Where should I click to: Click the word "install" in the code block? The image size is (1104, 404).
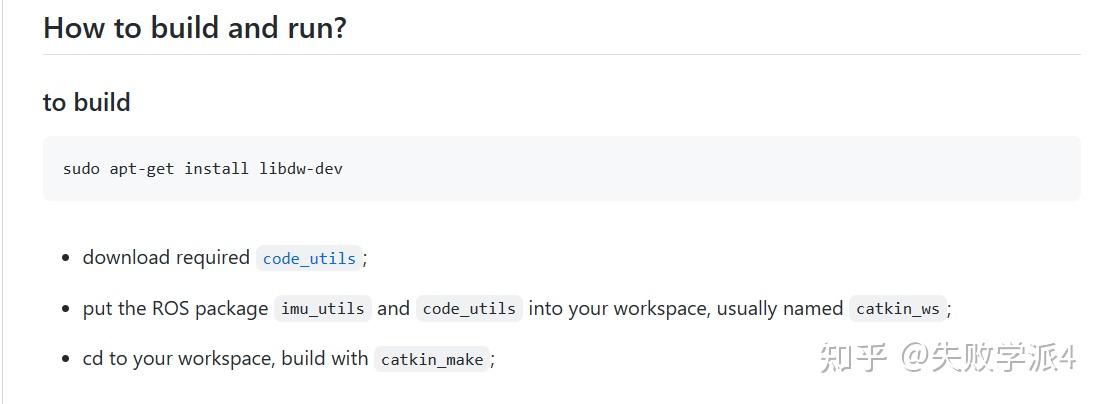click(x=216, y=168)
